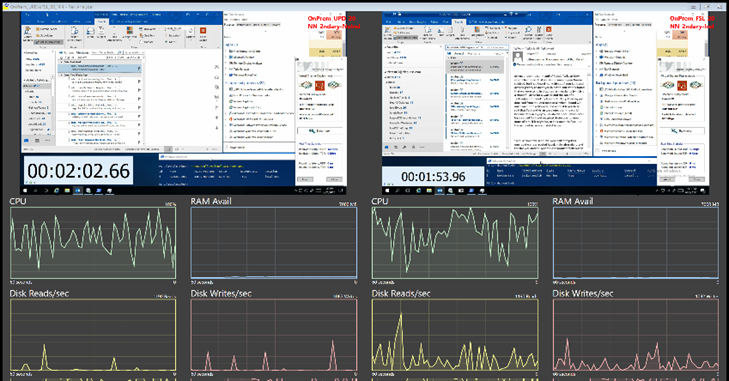Click the CPU graph under the OnPrem_FSL desktop

pyautogui.click(x=455, y=243)
